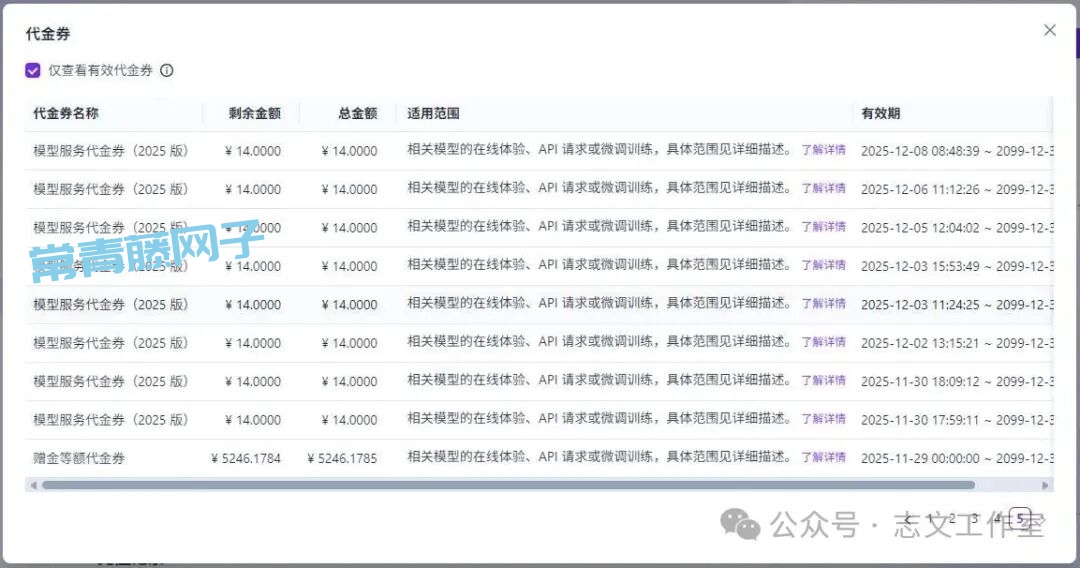This screenshot has width=1080, height=568.
Task: Open 了解详情 for the 2025-12-08 voucher
Action: click(x=823, y=151)
